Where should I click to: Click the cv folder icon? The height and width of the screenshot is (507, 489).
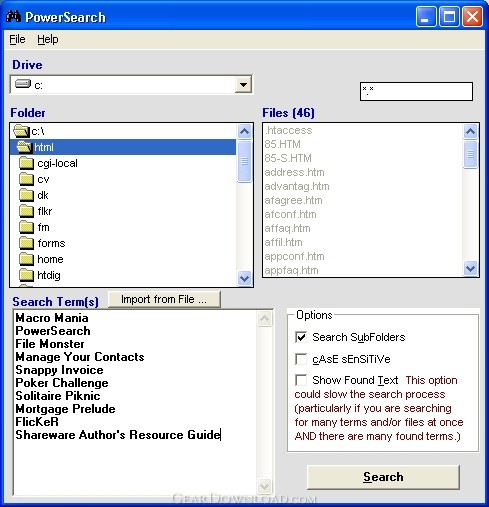click(x=26, y=179)
